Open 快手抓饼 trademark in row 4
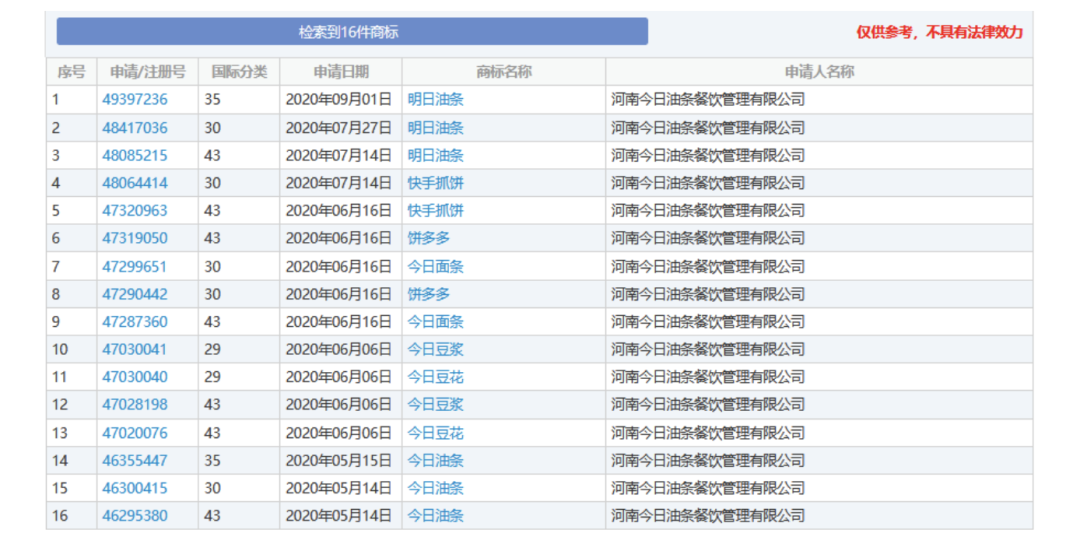This screenshot has width=1080, height=551. tap(436, 183)
